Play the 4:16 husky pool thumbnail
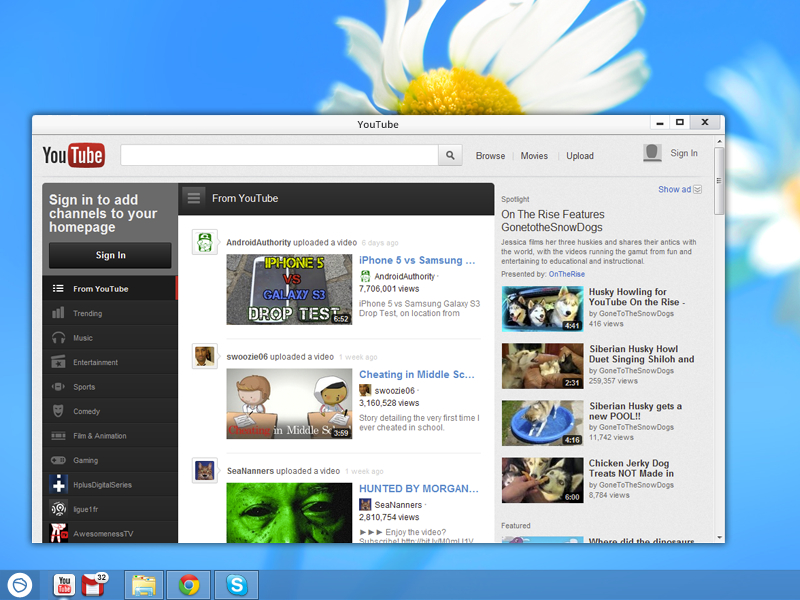 pos(542,423)
